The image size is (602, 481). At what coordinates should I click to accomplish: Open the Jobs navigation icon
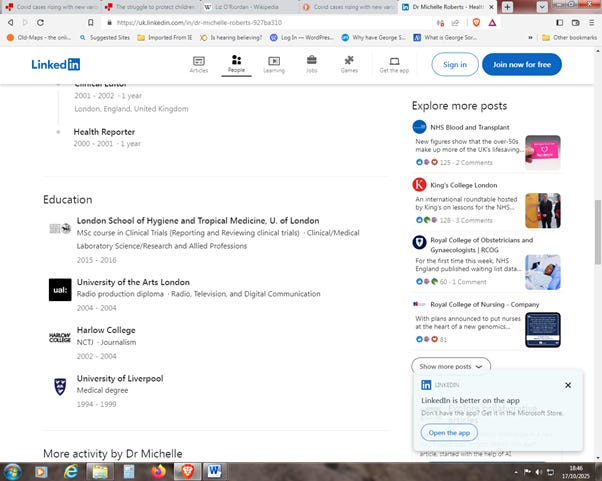click(x=311, y=64)
